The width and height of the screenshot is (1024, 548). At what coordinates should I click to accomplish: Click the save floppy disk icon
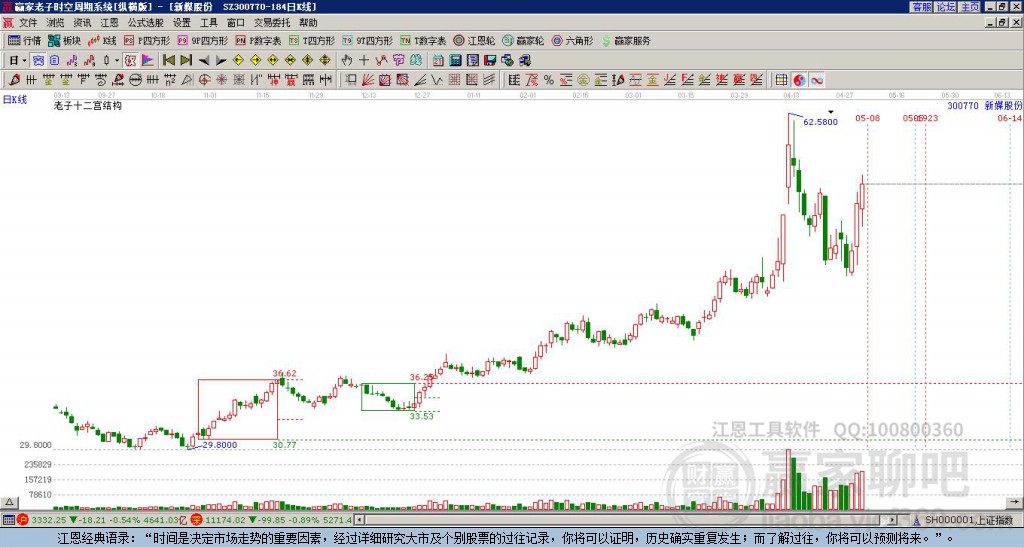click(x=490, y=60)
